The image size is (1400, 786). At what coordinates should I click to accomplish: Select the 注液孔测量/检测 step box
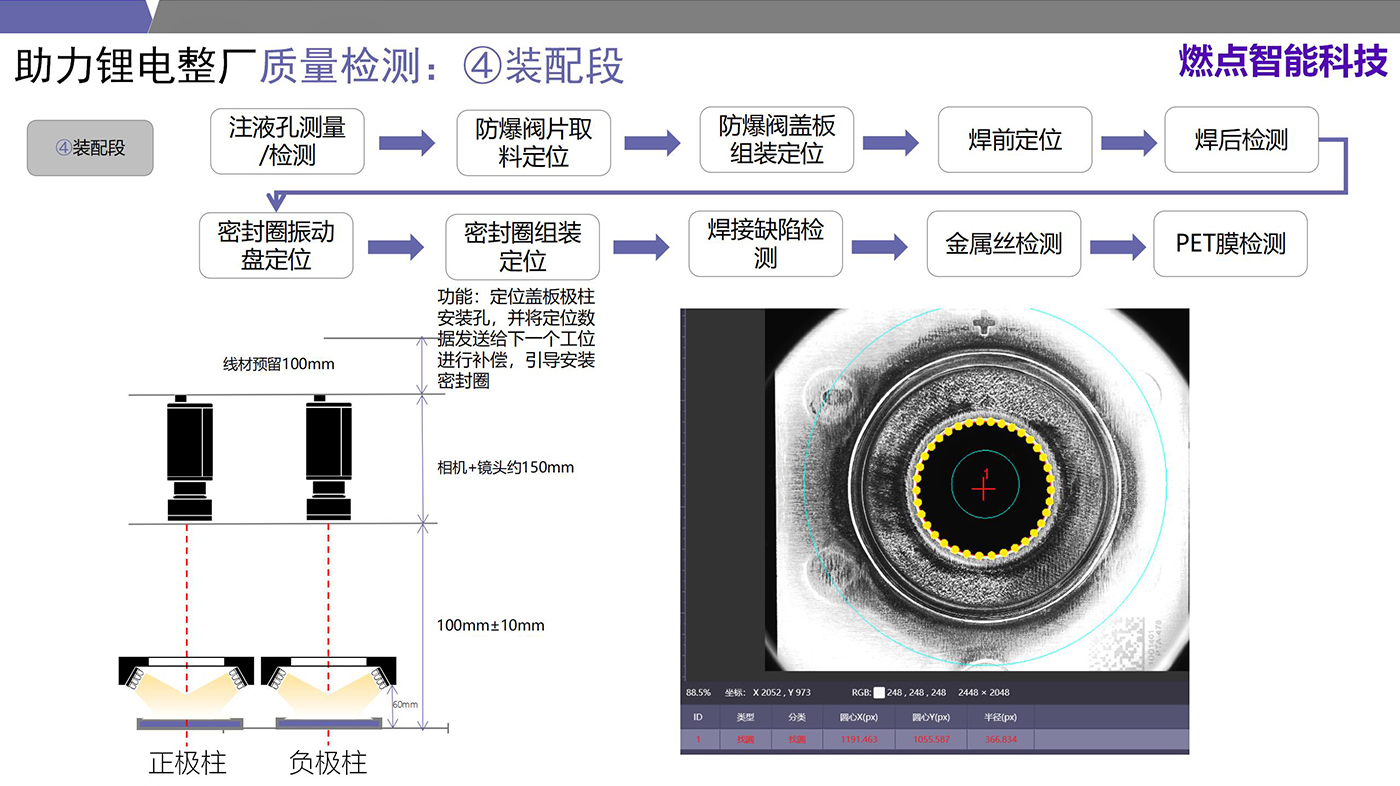(x=287, y=141)
